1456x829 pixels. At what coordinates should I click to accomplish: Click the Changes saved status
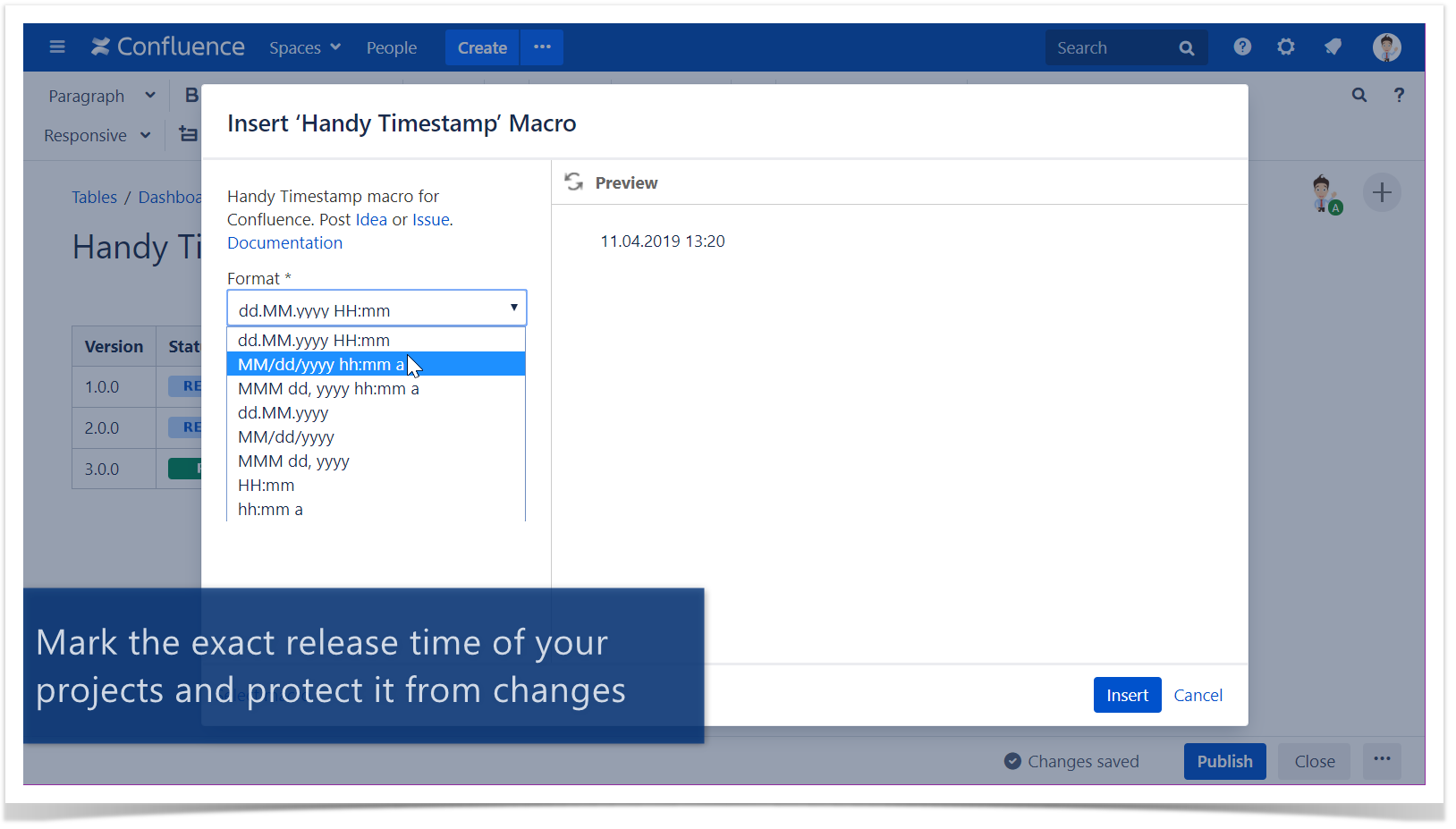pyautogui.click(x=1071, y=761)
